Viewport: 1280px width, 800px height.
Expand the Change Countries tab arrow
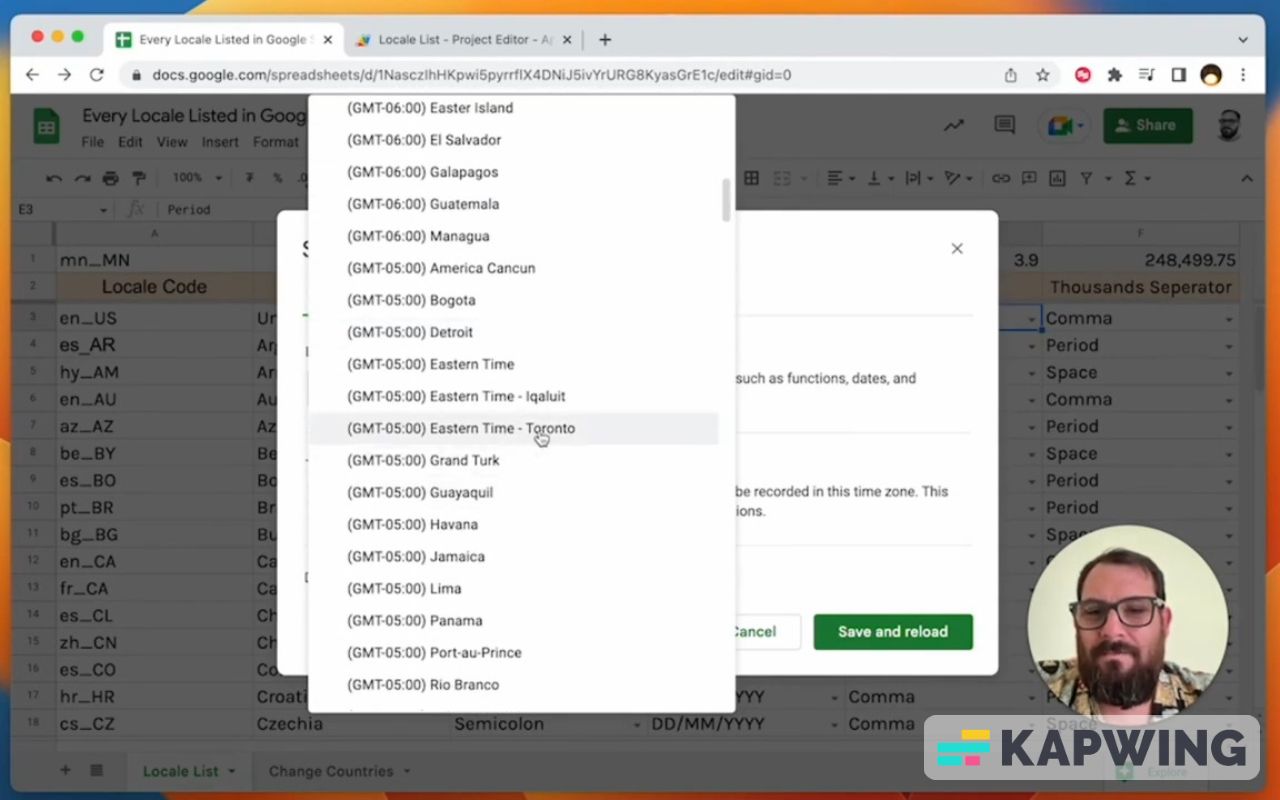tap(406, 771)
